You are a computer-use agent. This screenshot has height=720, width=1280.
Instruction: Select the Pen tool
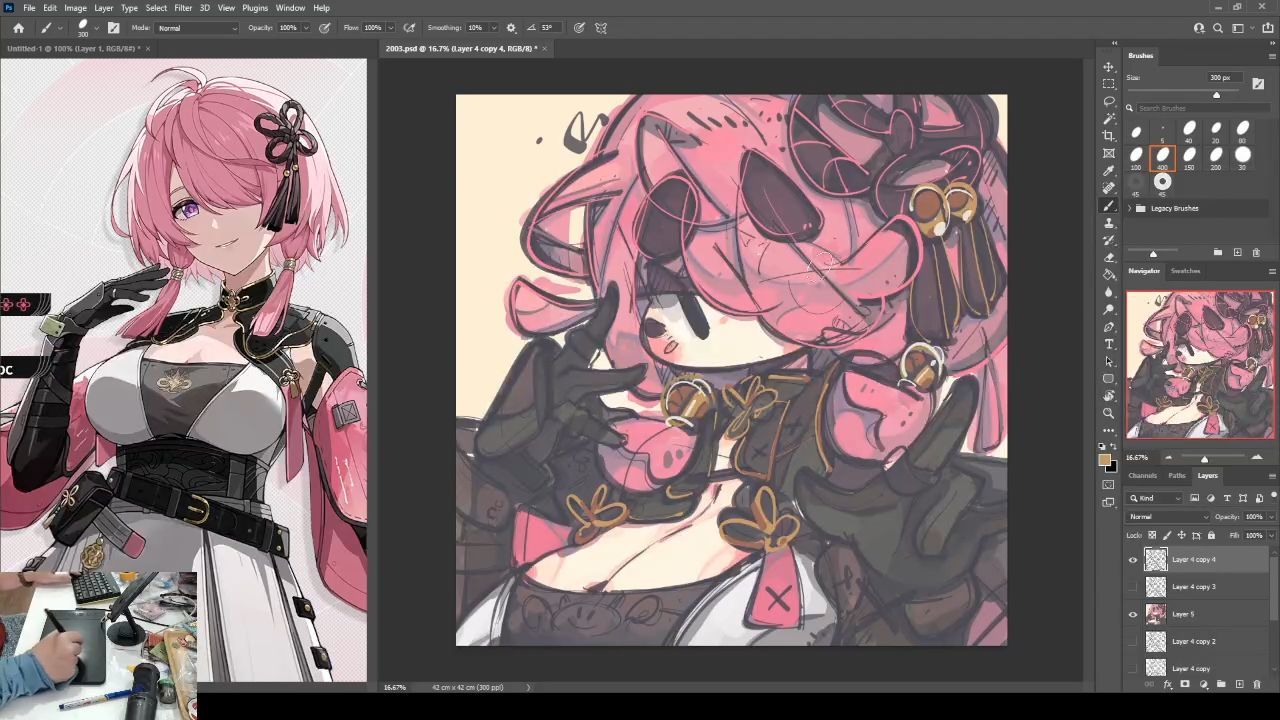coord(1109,327)
